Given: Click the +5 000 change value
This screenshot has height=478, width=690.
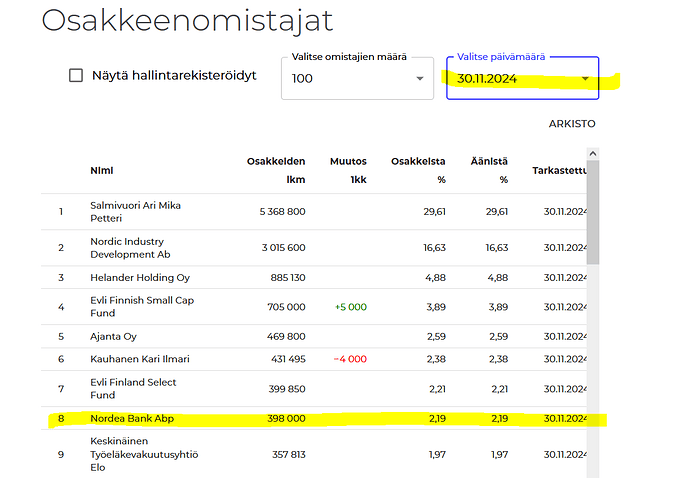Looking at the screenshot, I should 351,307.
